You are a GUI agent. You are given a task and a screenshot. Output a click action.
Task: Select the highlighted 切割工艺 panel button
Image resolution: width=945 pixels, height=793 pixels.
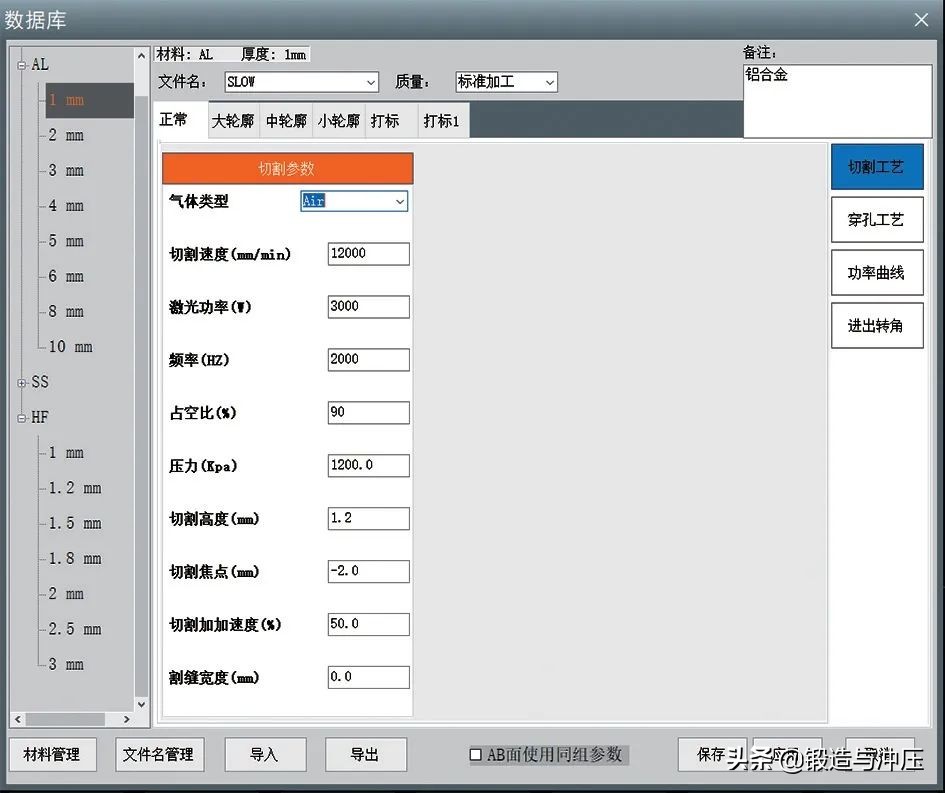[x=876, y=166]
